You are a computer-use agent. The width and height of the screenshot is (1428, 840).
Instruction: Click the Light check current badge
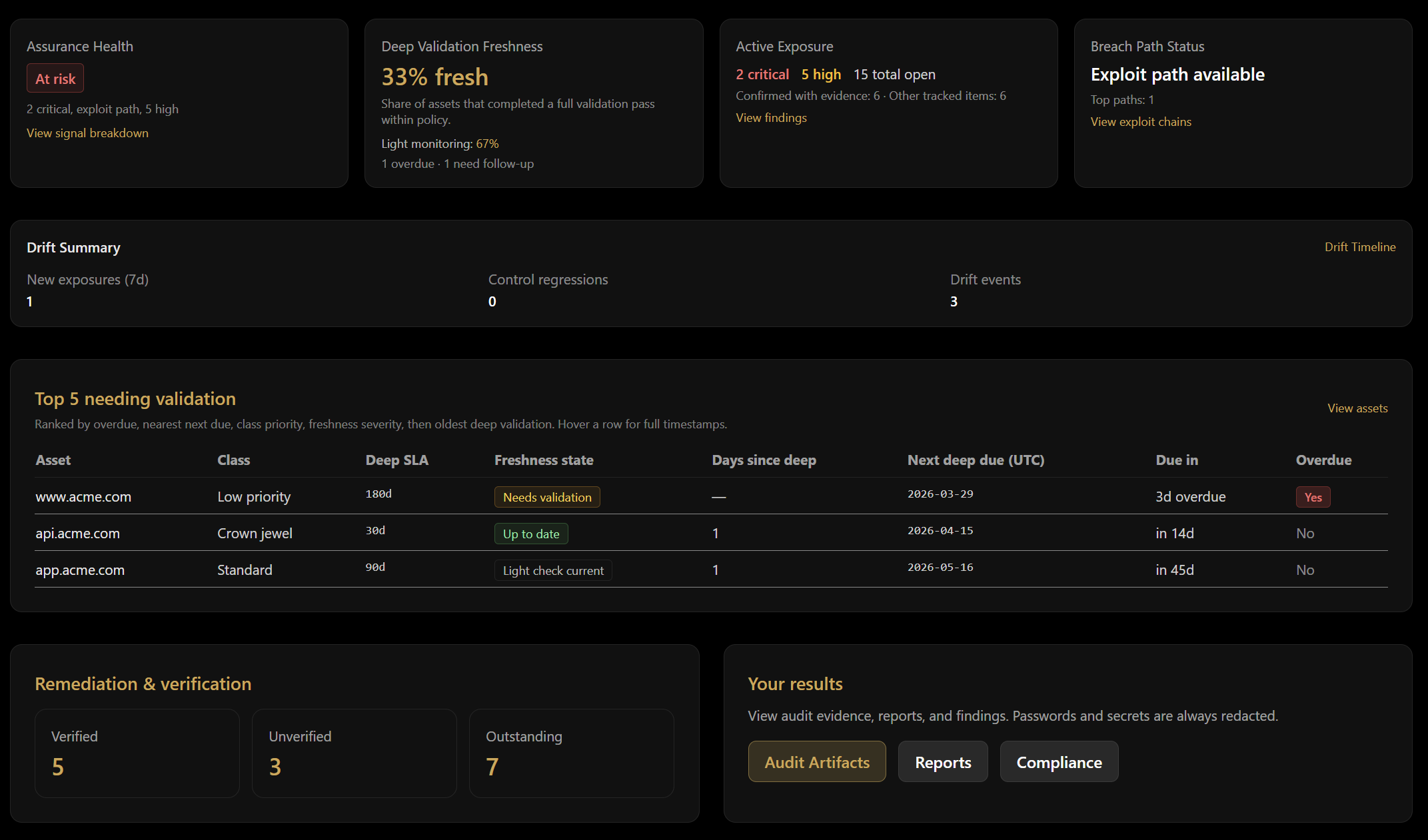pyautogui.click(x=553, y=570)
